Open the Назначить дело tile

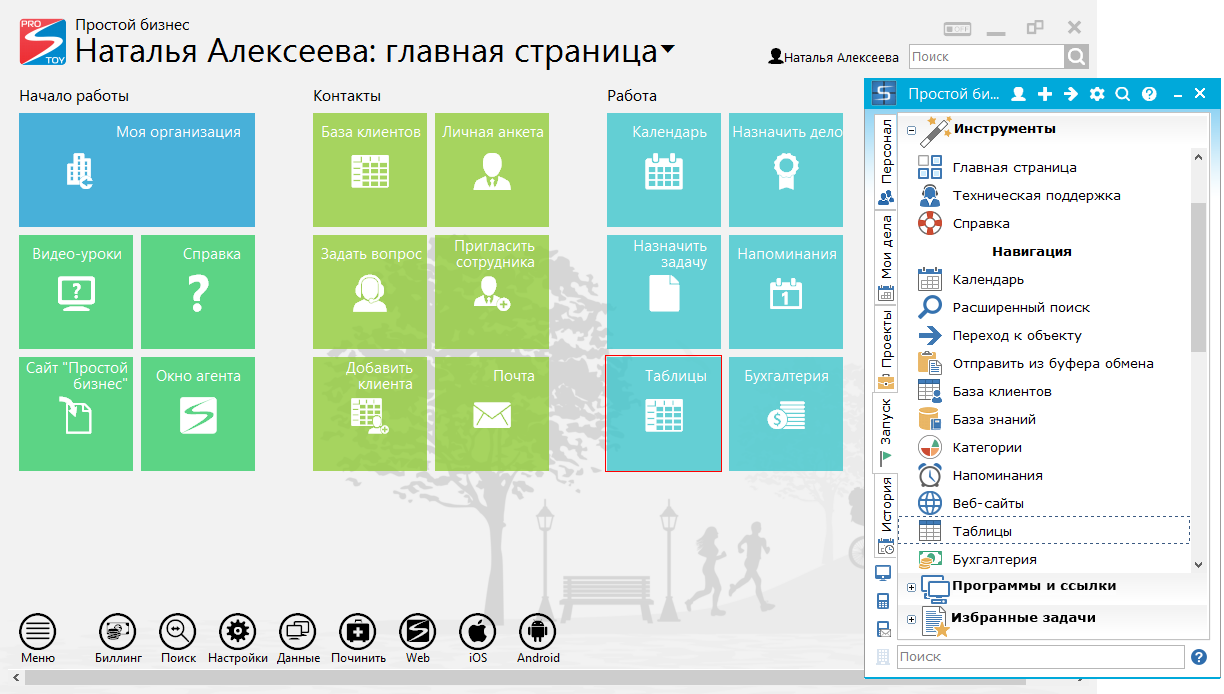pyautogui.click(x=786, y=170)
